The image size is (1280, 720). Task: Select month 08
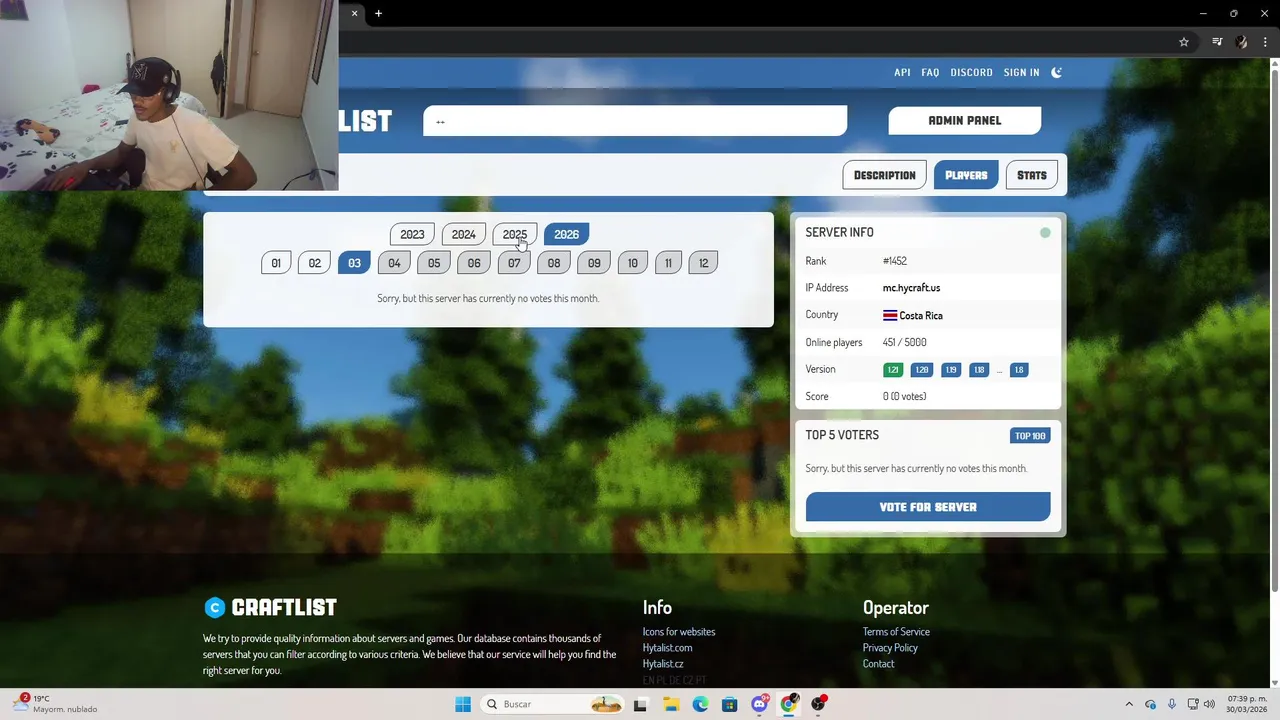(x=554, y=263)
